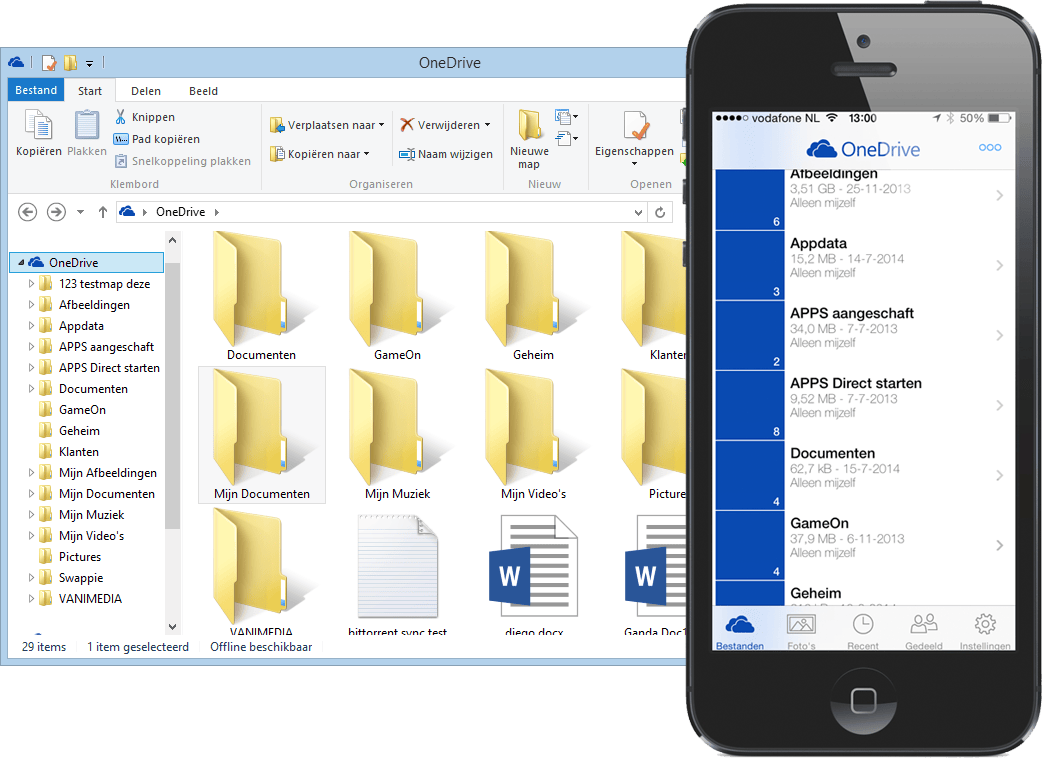Image resolution: width=1042 pixels, height=758 pixels.
Task: Tap Gedeeld tab in phone app
Action: point(924,632)
